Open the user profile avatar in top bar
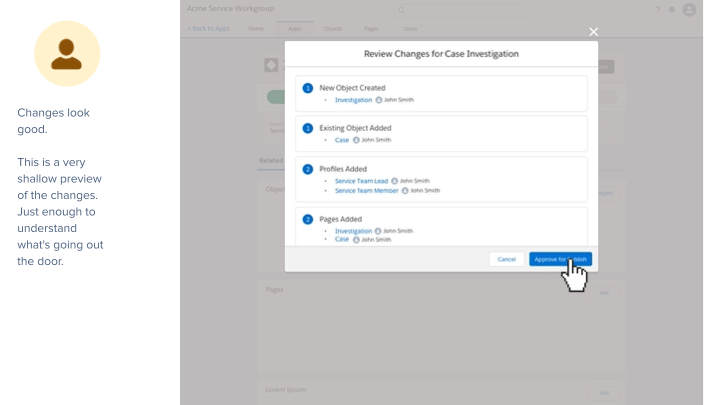 coord(689,10)
